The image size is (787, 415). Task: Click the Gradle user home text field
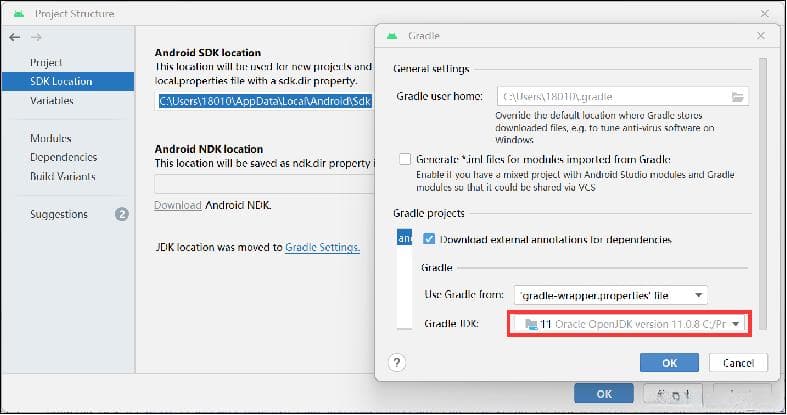[x=623, y=96]
